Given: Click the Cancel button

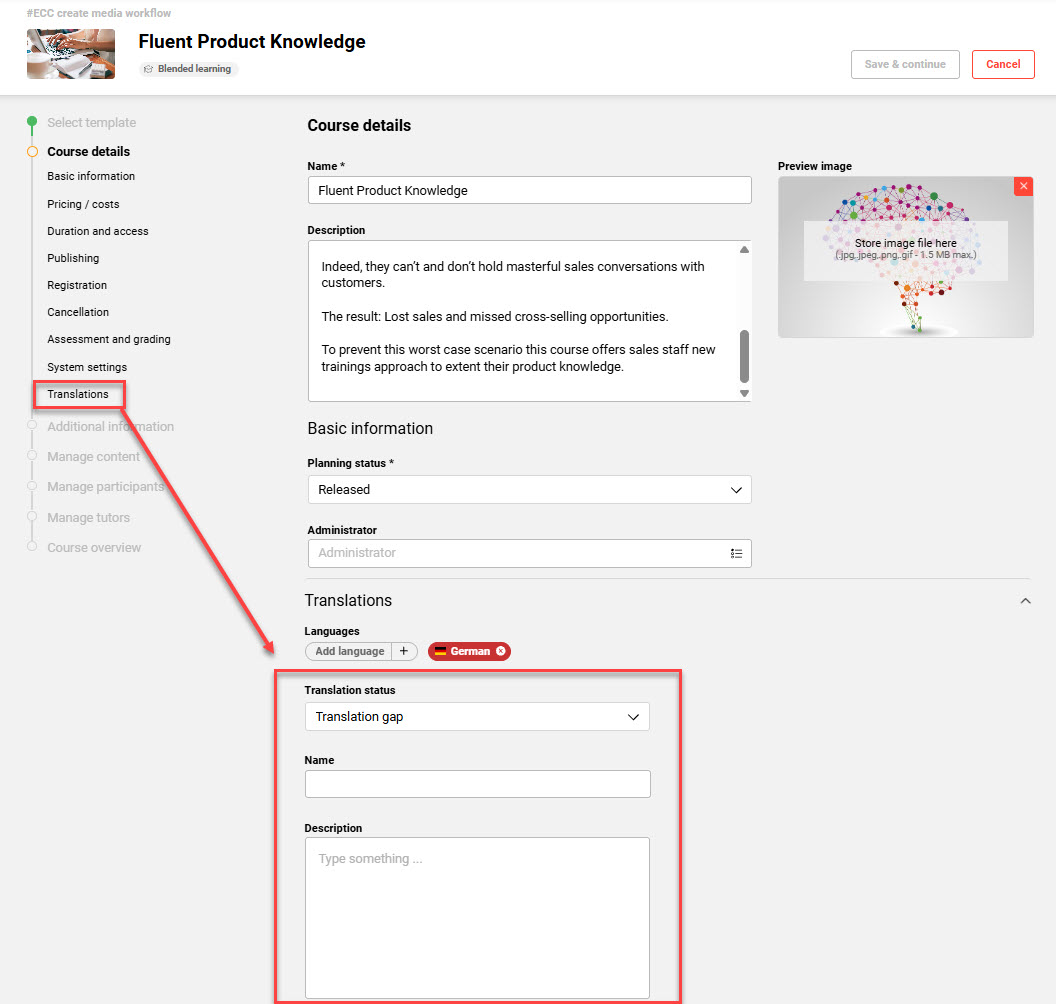Looking at the screenshot, I should (1003, 65).
